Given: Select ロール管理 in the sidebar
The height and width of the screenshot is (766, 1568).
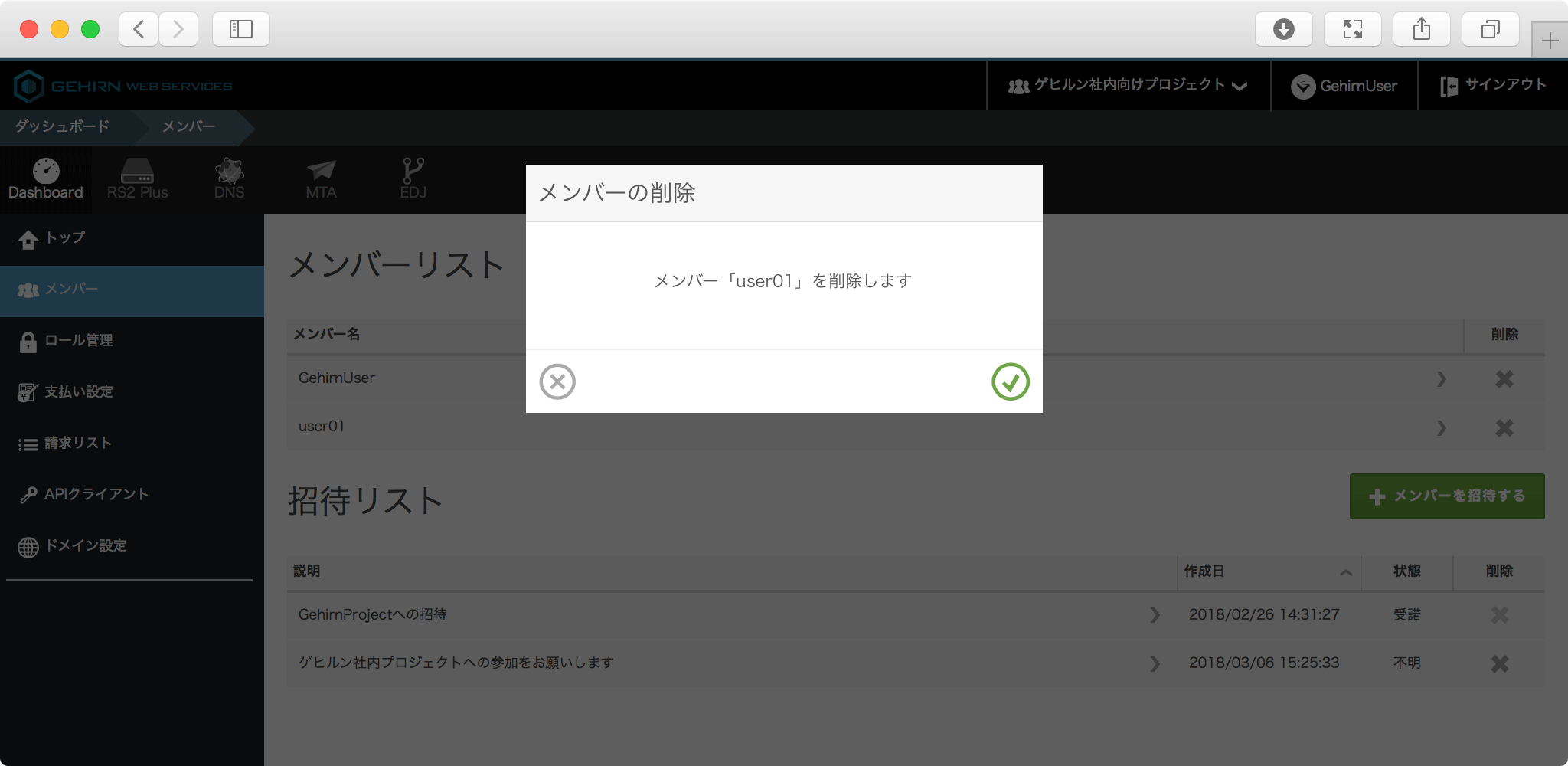Looking at the screenshot, I should 78,341.
